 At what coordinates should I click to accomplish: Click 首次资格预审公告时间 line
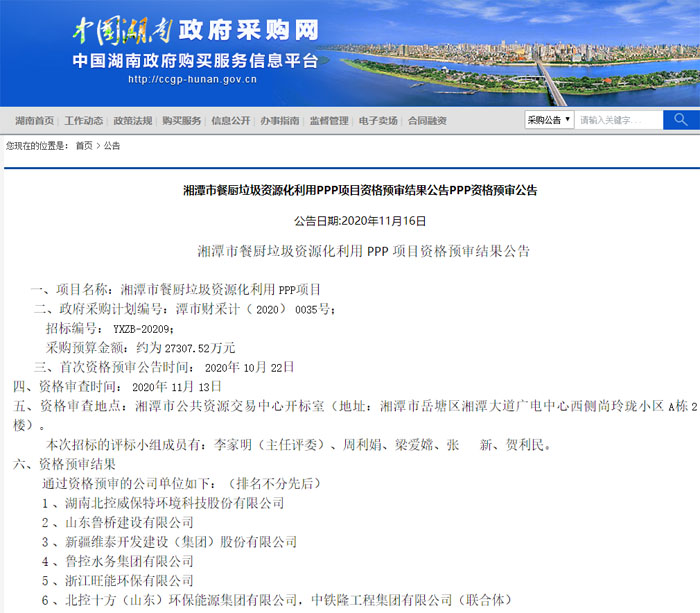[x=164, y=367]
